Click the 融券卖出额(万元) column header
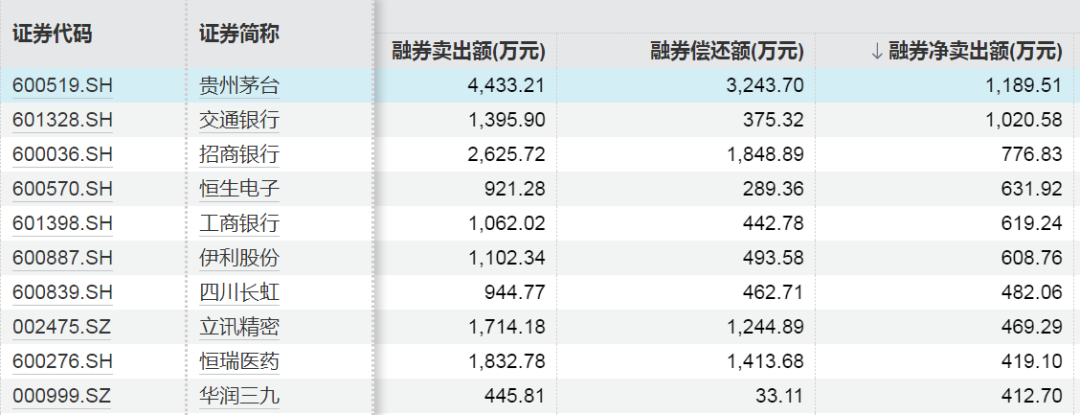 (x=468, y=51)
